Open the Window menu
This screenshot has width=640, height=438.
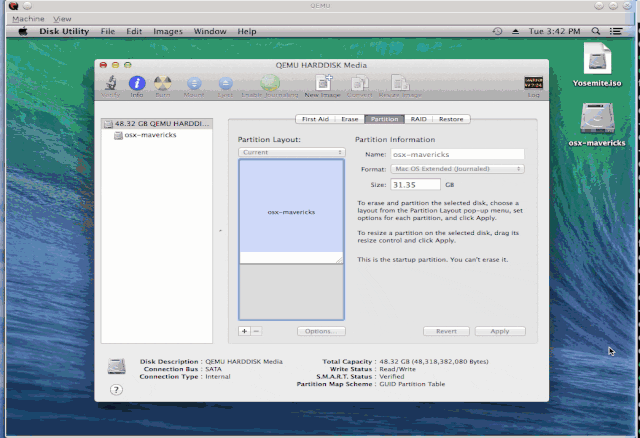click(210, 31)
